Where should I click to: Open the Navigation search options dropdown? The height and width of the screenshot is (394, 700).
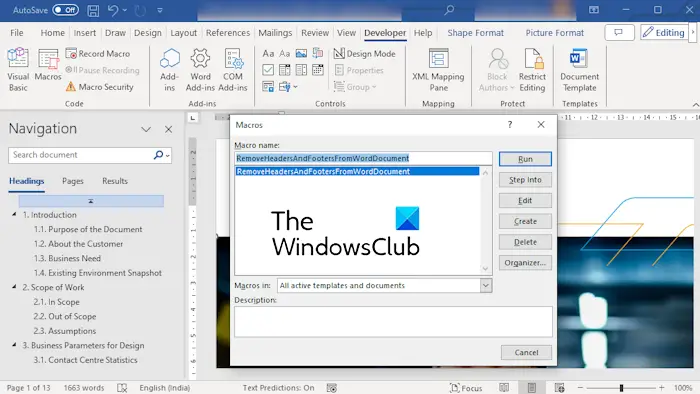point(168,156)
